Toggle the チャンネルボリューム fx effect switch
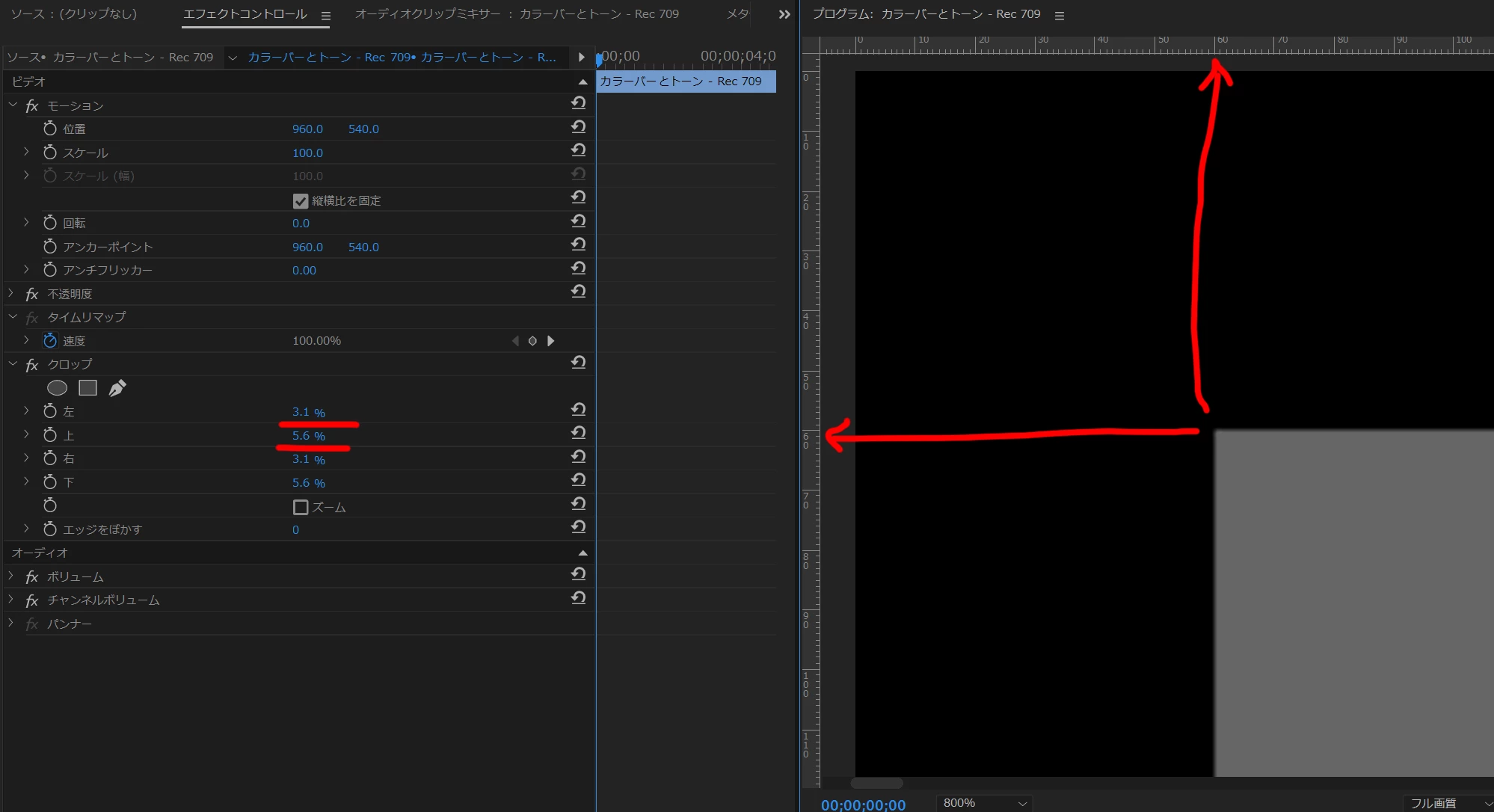This screenshot has height=812, width=1494. [32, 600]
